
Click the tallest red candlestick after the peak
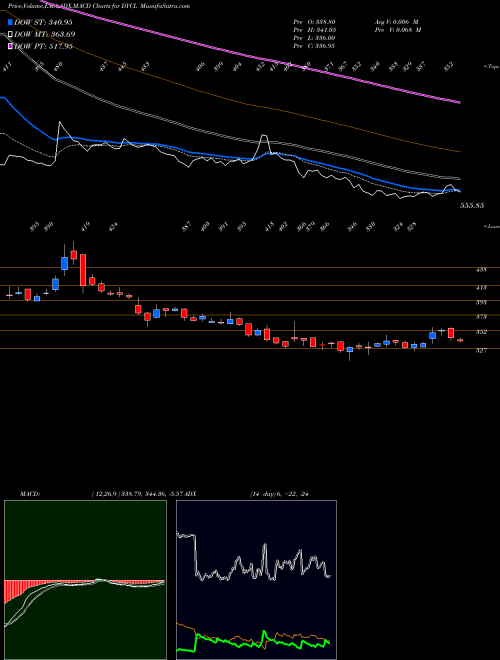tap(83, 270)
